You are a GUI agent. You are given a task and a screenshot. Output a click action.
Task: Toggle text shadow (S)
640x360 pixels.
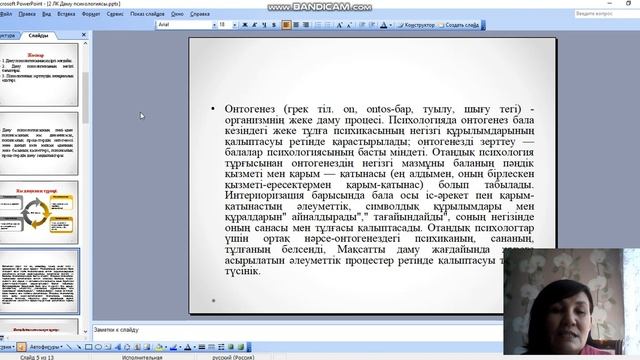[274, 25]
